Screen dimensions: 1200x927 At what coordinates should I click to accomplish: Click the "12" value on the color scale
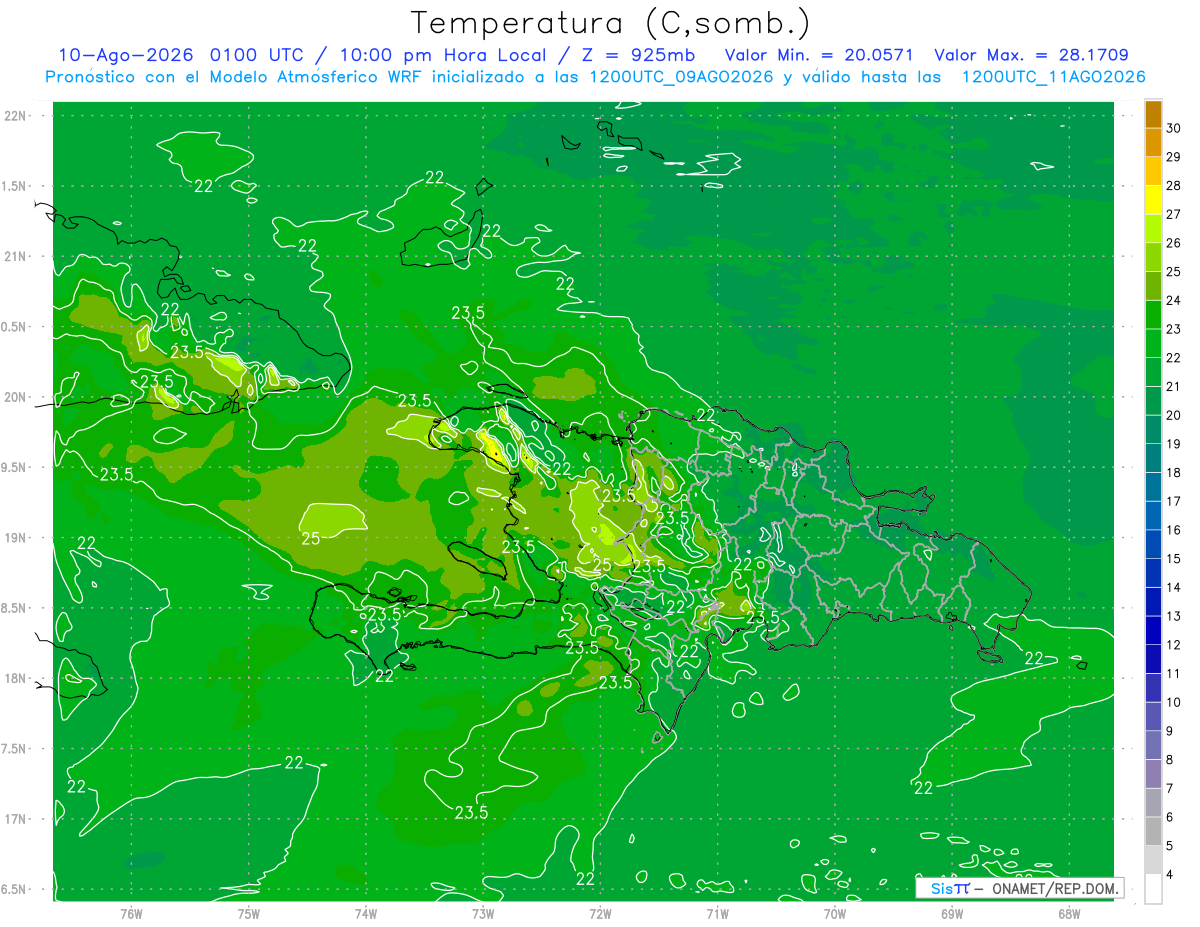coord(1174,645)
